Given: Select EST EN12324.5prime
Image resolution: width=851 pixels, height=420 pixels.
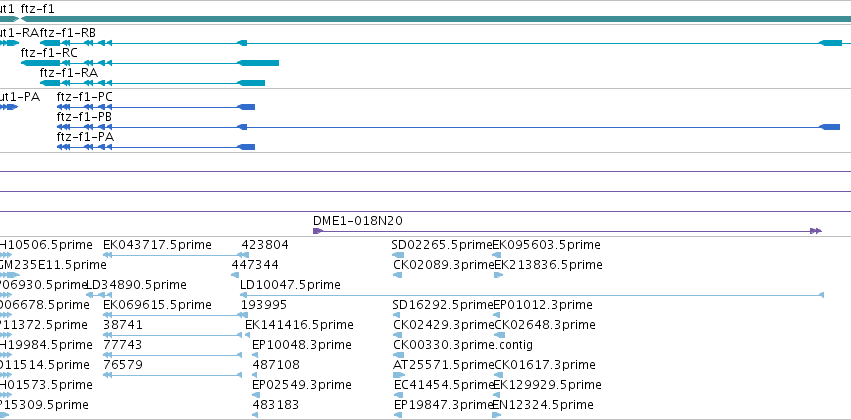Looking at the screenshot, I should pos(543,405).
